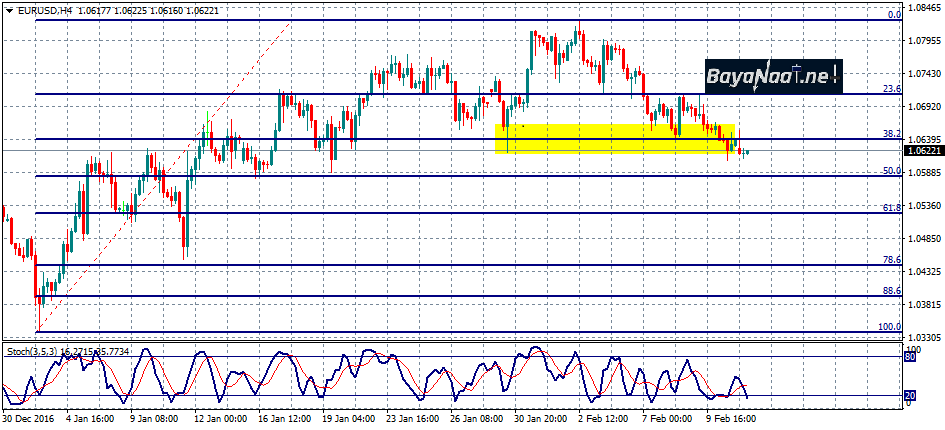The height and width of the screenshot is (430, 945).
Task: Click the stochastic 20 level marker
Action: (x=910, y=396)
